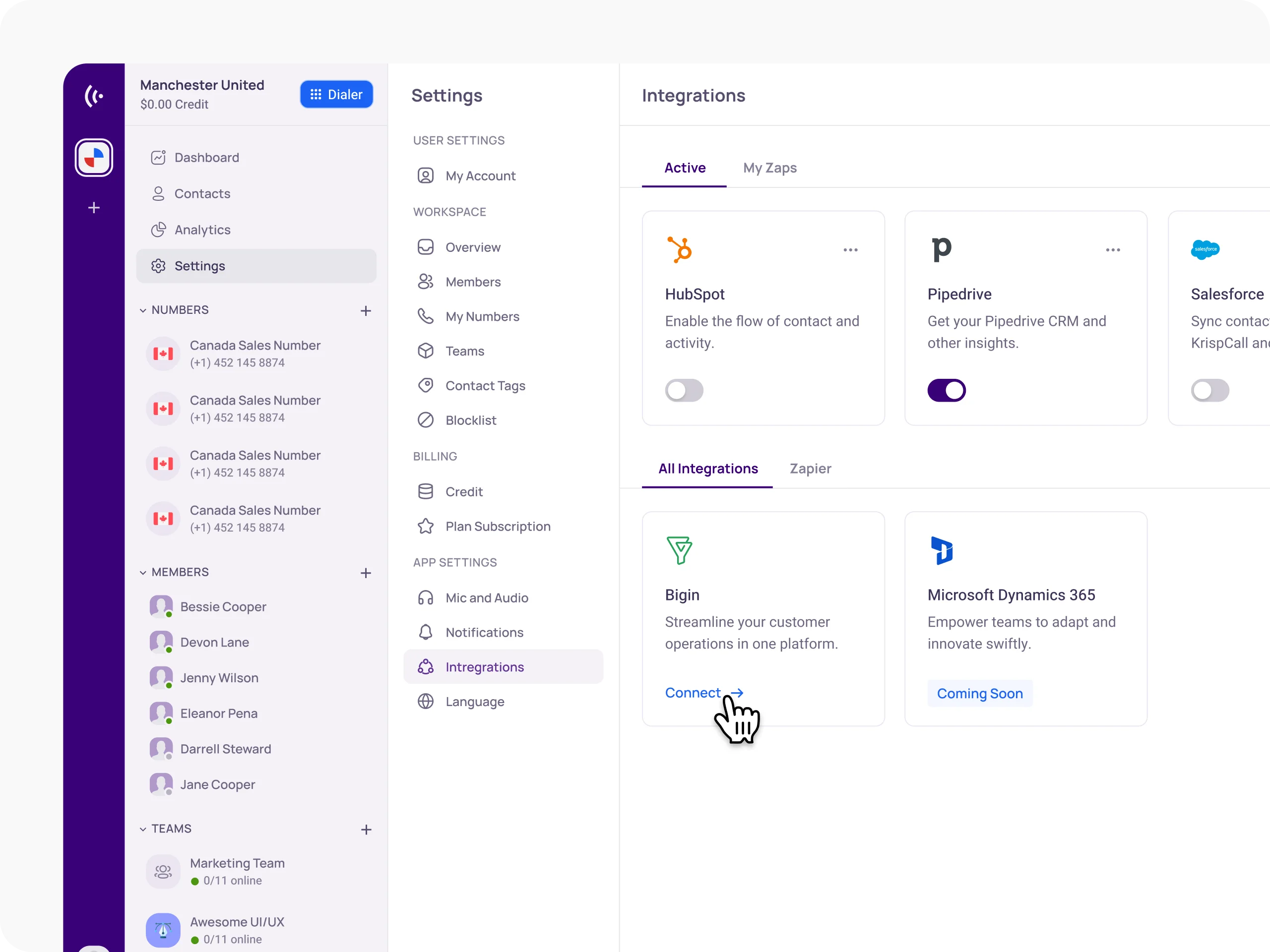Click the $0.00 Credit balance
The image size is (1270, 952).
(x=174, y=105)
